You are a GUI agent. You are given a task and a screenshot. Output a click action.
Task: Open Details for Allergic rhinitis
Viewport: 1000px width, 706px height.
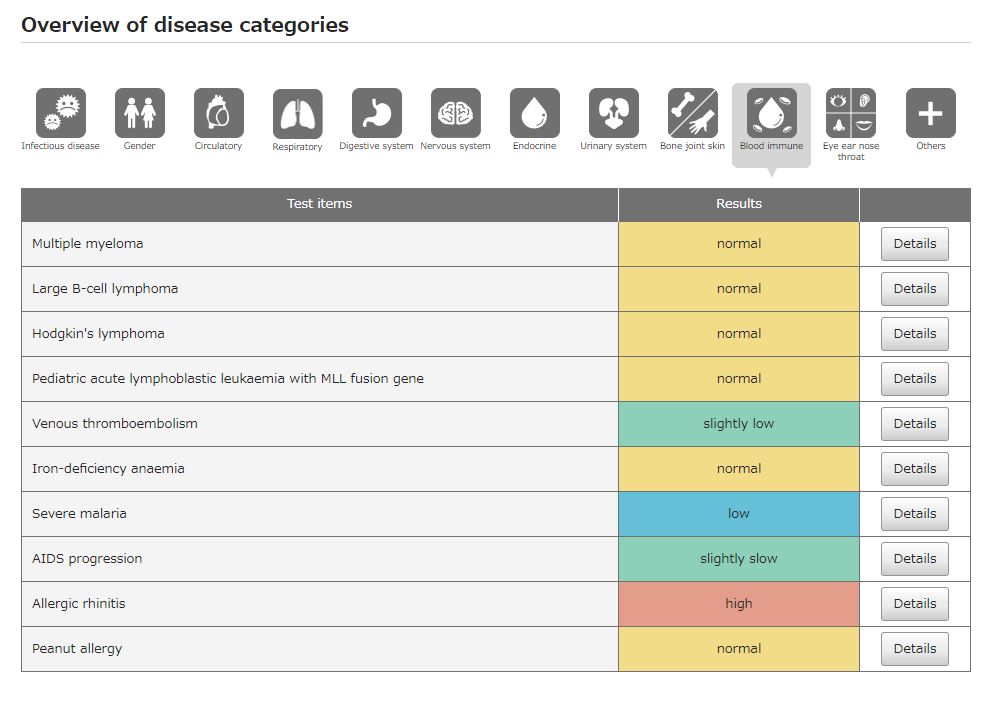pos(914,603)
